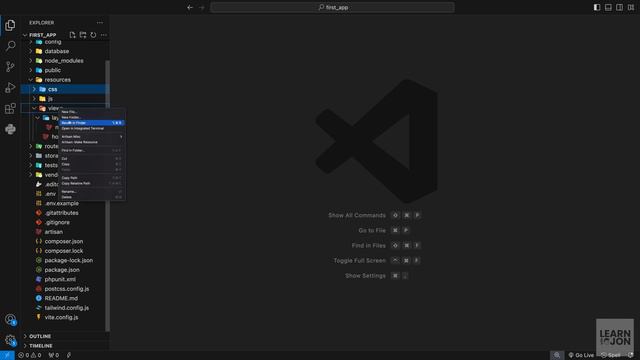Open the Source Control view
640x360 pixels.
[10, 67]
